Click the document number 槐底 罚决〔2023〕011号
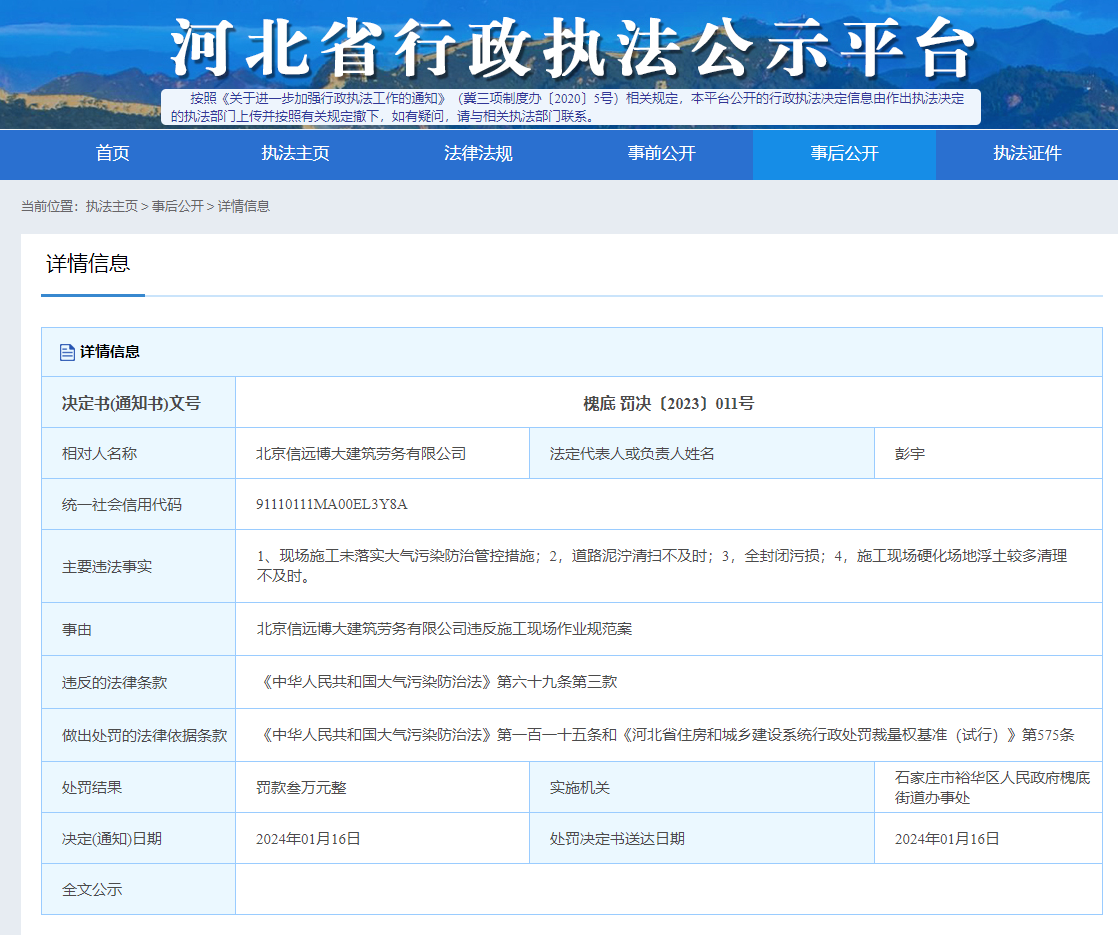The width and height of the screenshot is (1118, 935). (x=668, y=403)
